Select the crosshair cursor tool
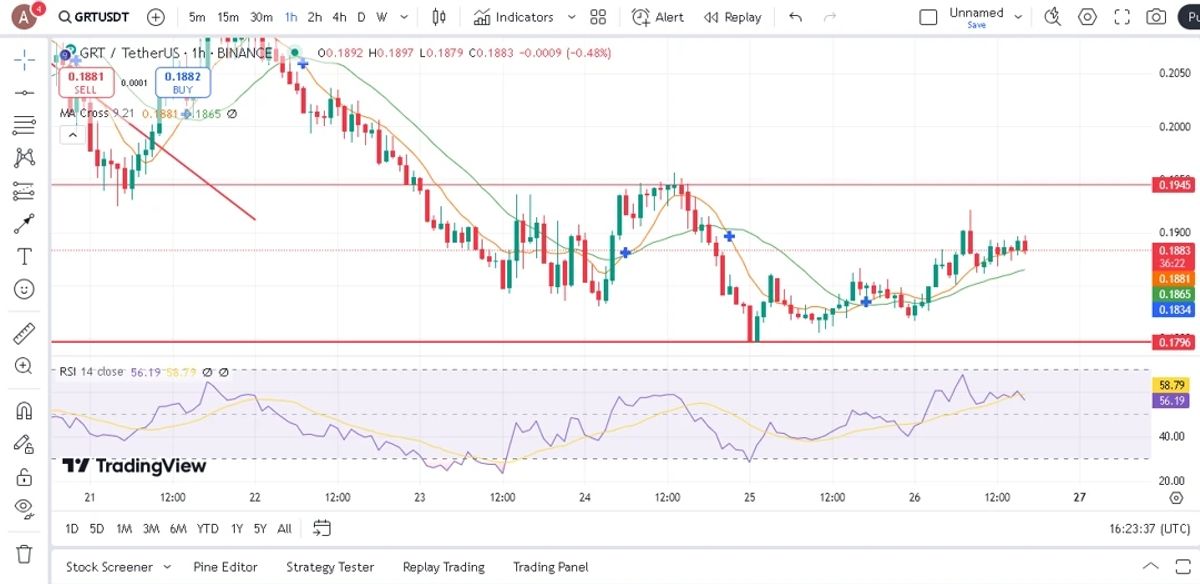Screen dimensions: 1200x584 point(24,60)
